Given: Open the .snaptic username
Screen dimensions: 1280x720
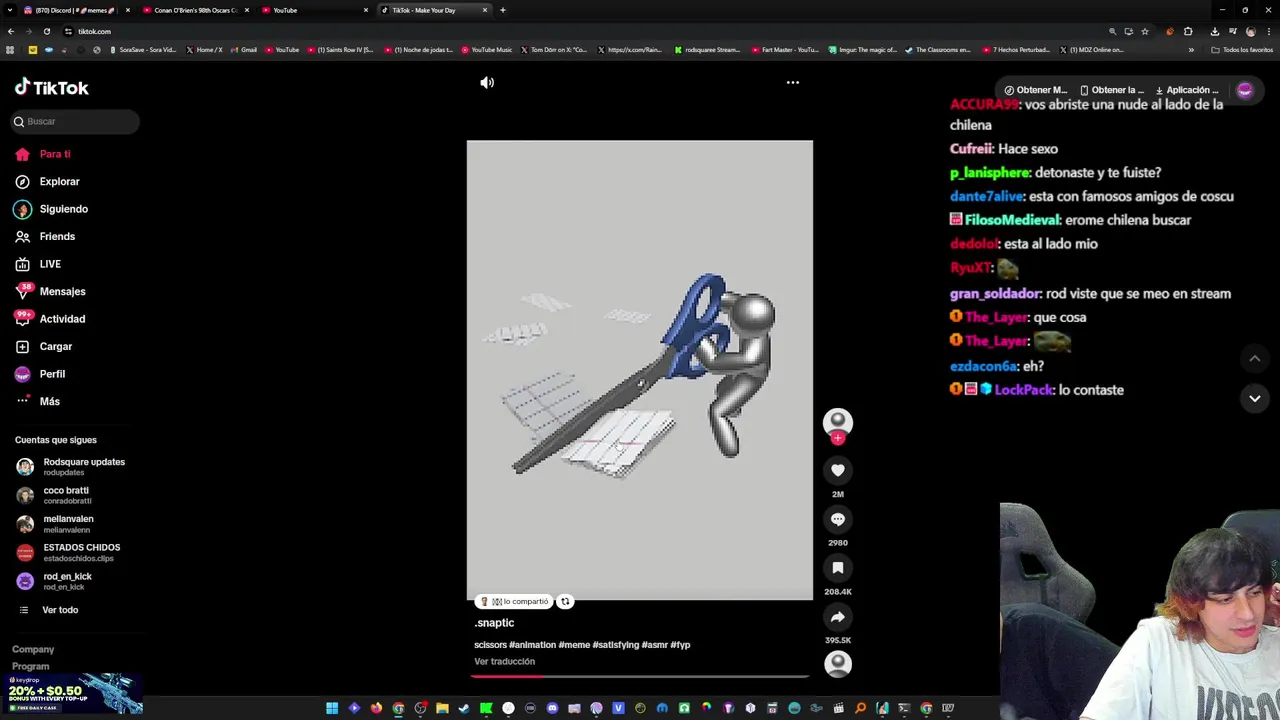Looking at the screenshot, I should (494, 623).
